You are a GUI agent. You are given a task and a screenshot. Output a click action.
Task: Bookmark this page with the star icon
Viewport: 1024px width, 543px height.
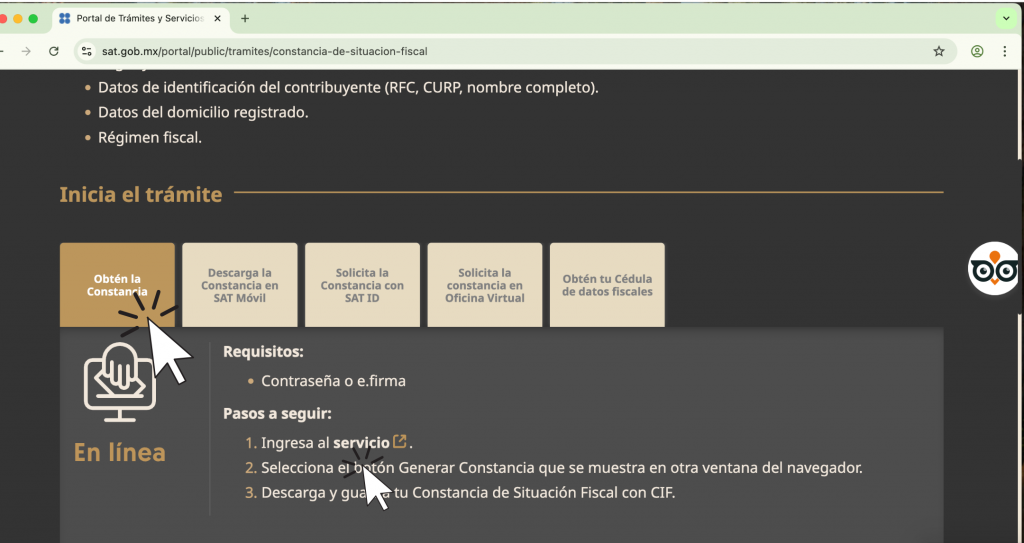click(939, 51)
